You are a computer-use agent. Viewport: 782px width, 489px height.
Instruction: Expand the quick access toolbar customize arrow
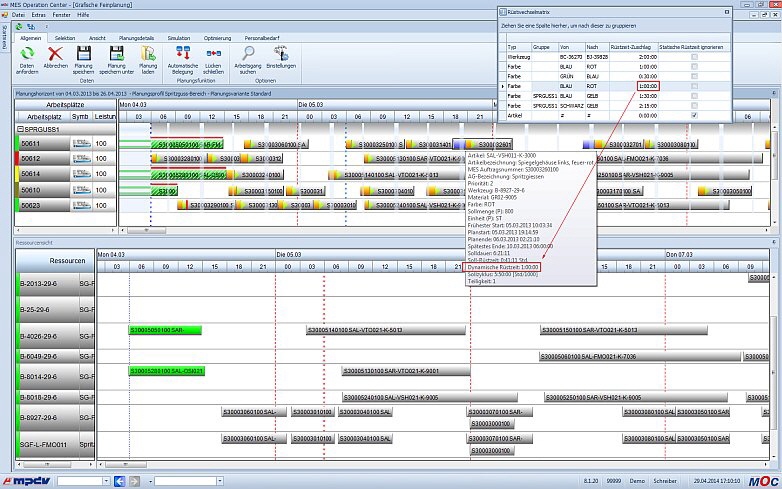(x=46, y=26)
